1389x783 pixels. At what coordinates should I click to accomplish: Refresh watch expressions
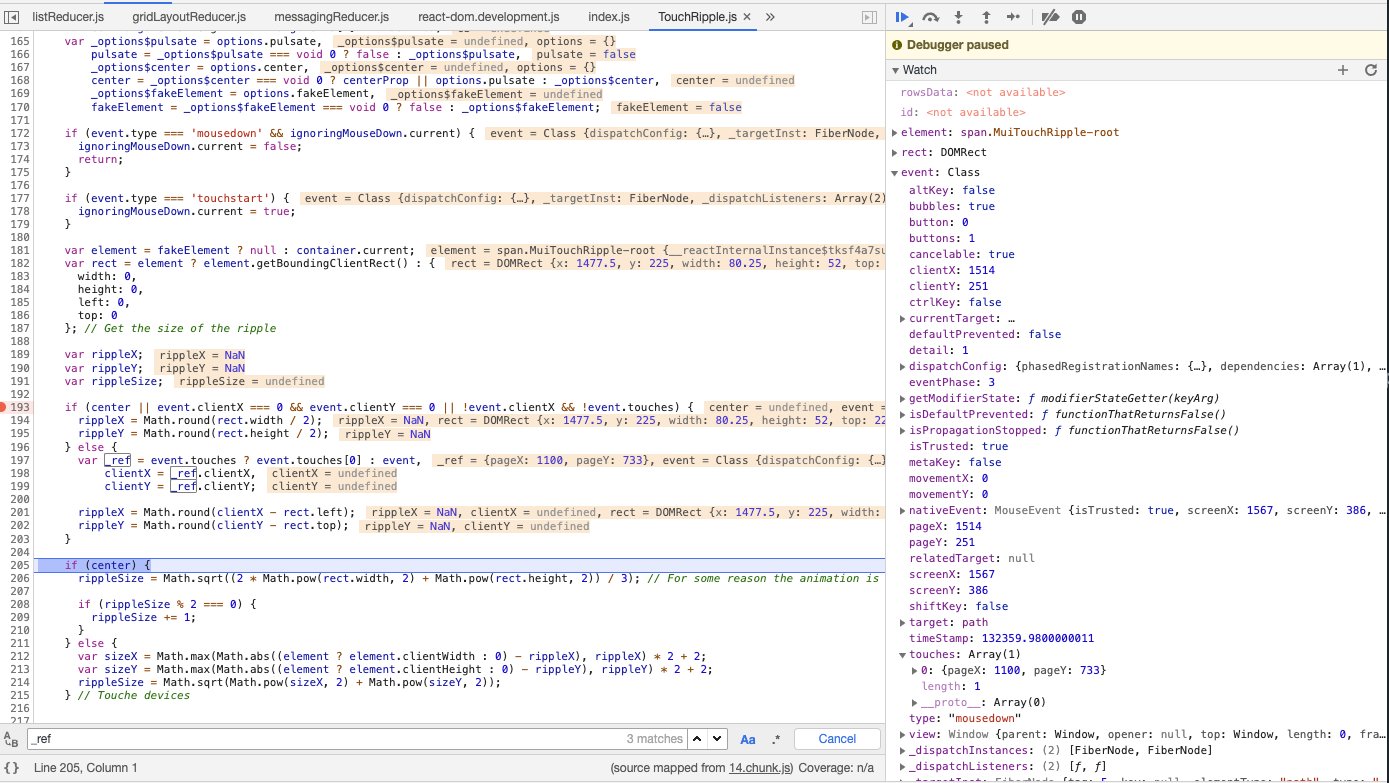[1371, 70]
